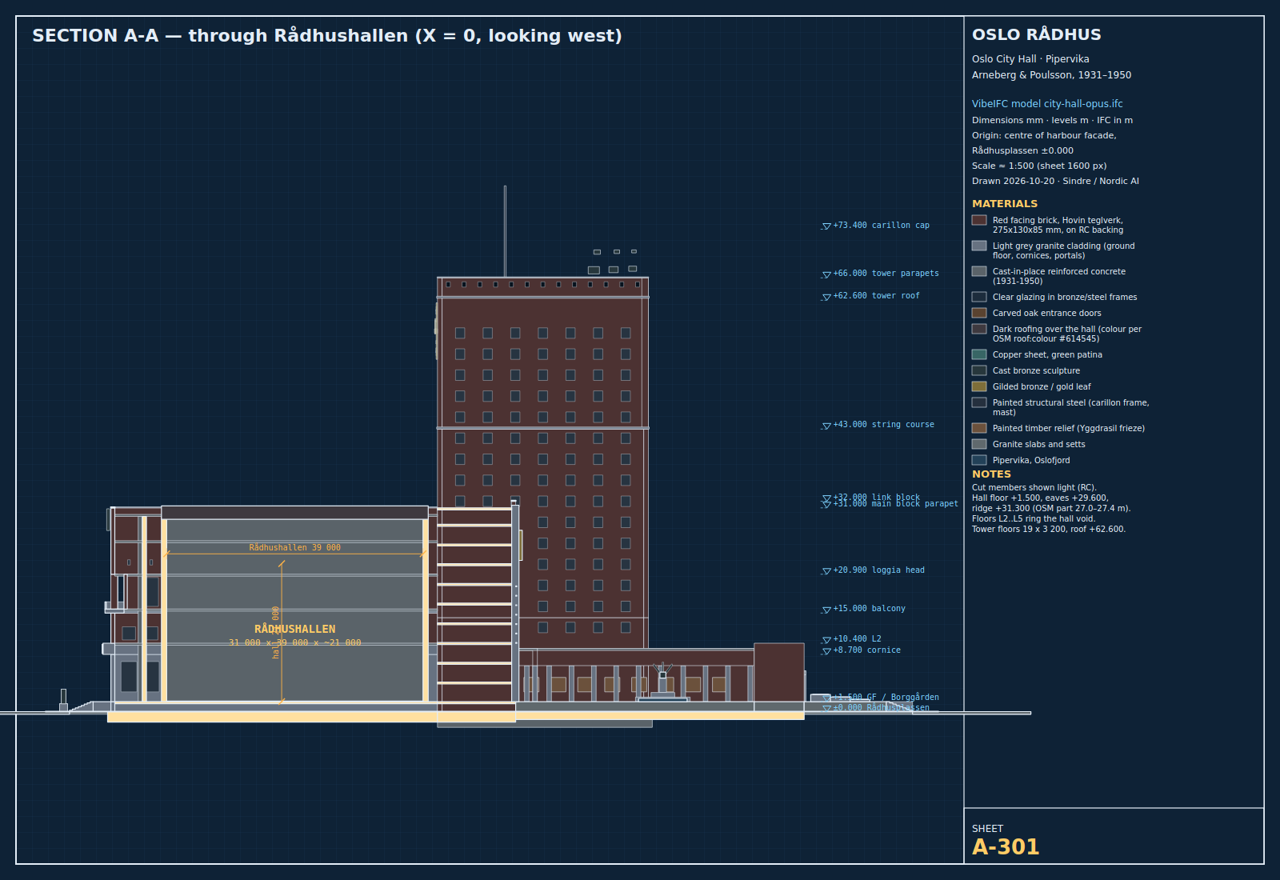Viewport: 1280px width, 880px height.
Task: Select the Dimensions mm · levels m line
Action: tap(1052, 120)
